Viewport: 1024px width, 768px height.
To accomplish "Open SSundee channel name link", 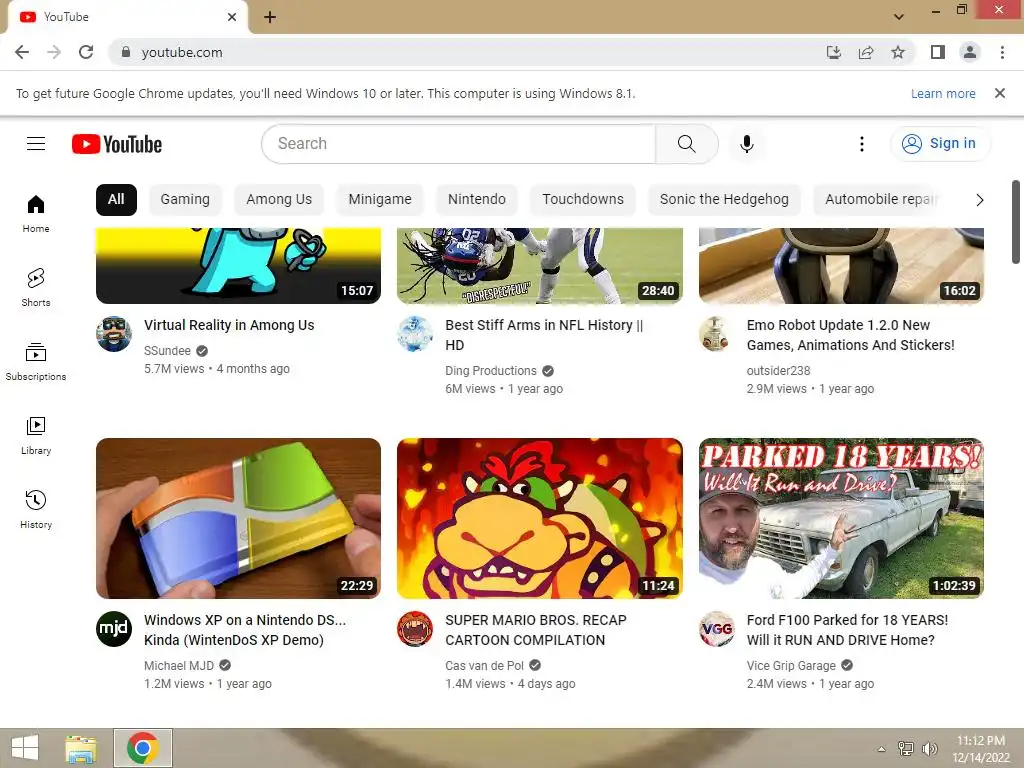I will pyautogui.click(x=167, y=351).
